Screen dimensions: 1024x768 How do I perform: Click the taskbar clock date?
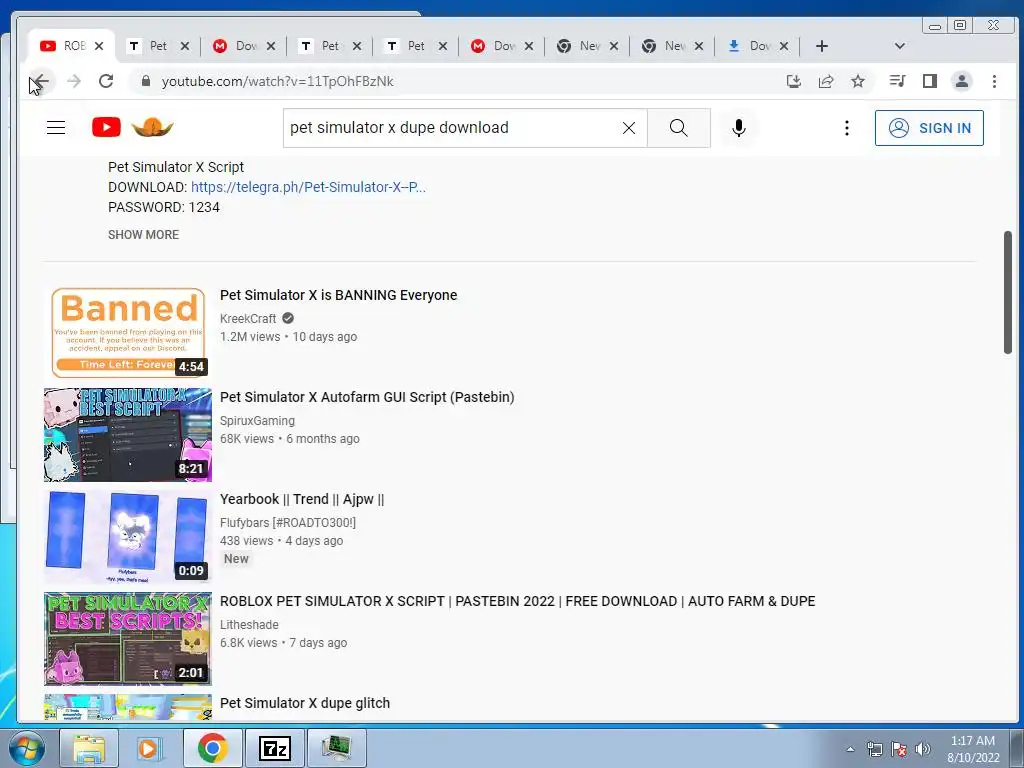point(973,749)
